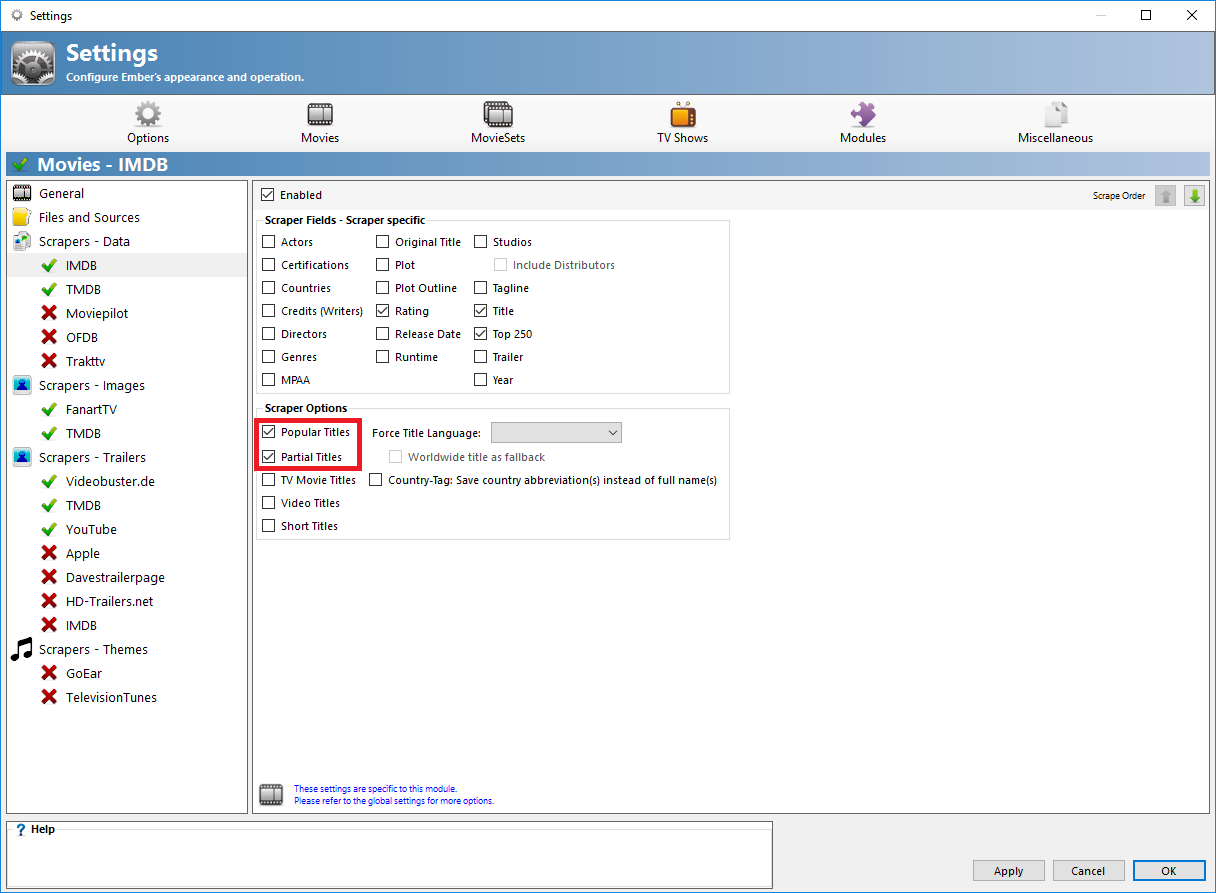Enable the Video Titles option
The width and height of the screenshot is (1216, 893).
pyautogui.click(x=268, y=503)
